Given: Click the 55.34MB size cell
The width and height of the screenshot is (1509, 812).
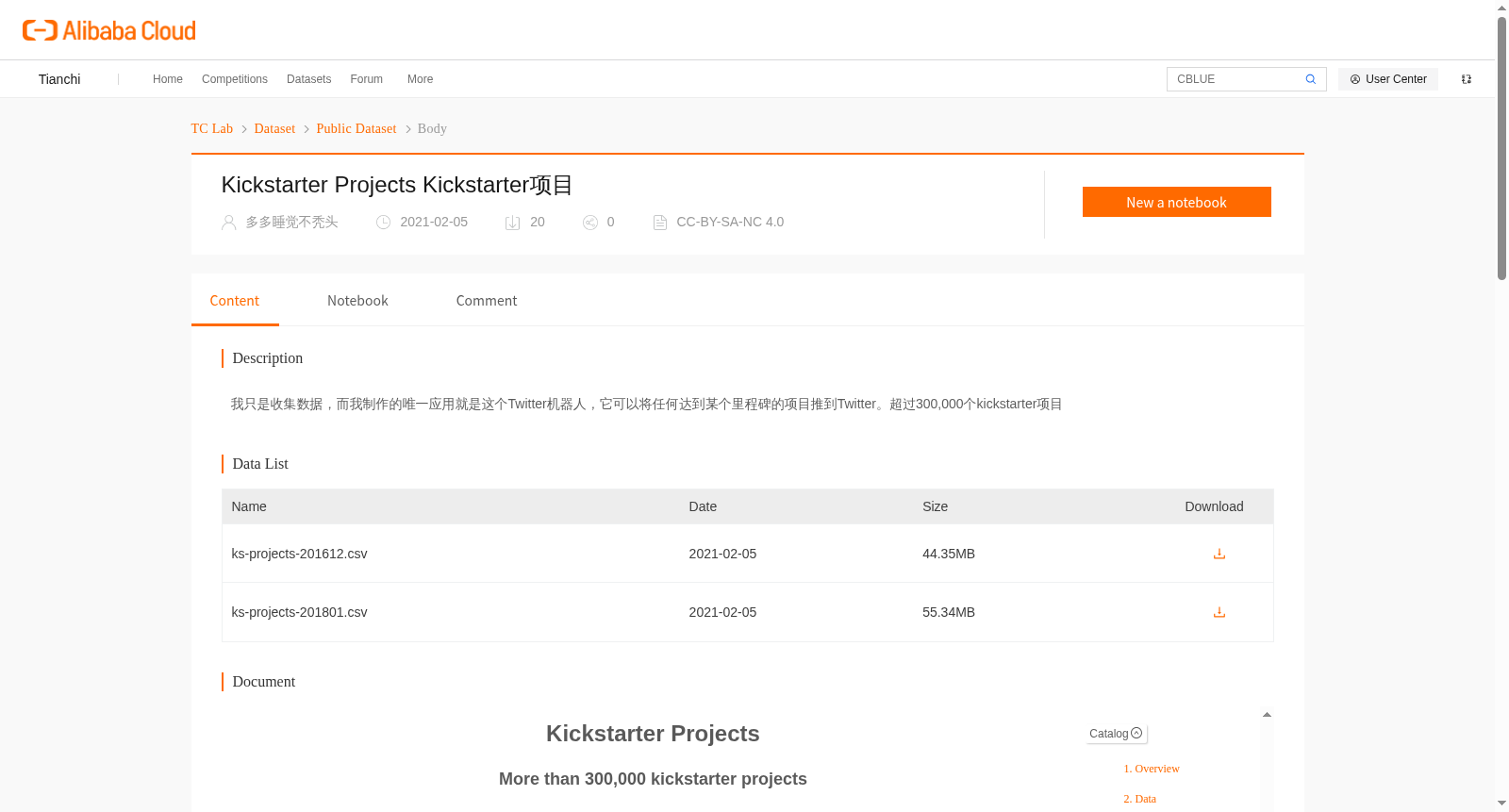Looking at the screenshot, I should click(x=949, y=612).
